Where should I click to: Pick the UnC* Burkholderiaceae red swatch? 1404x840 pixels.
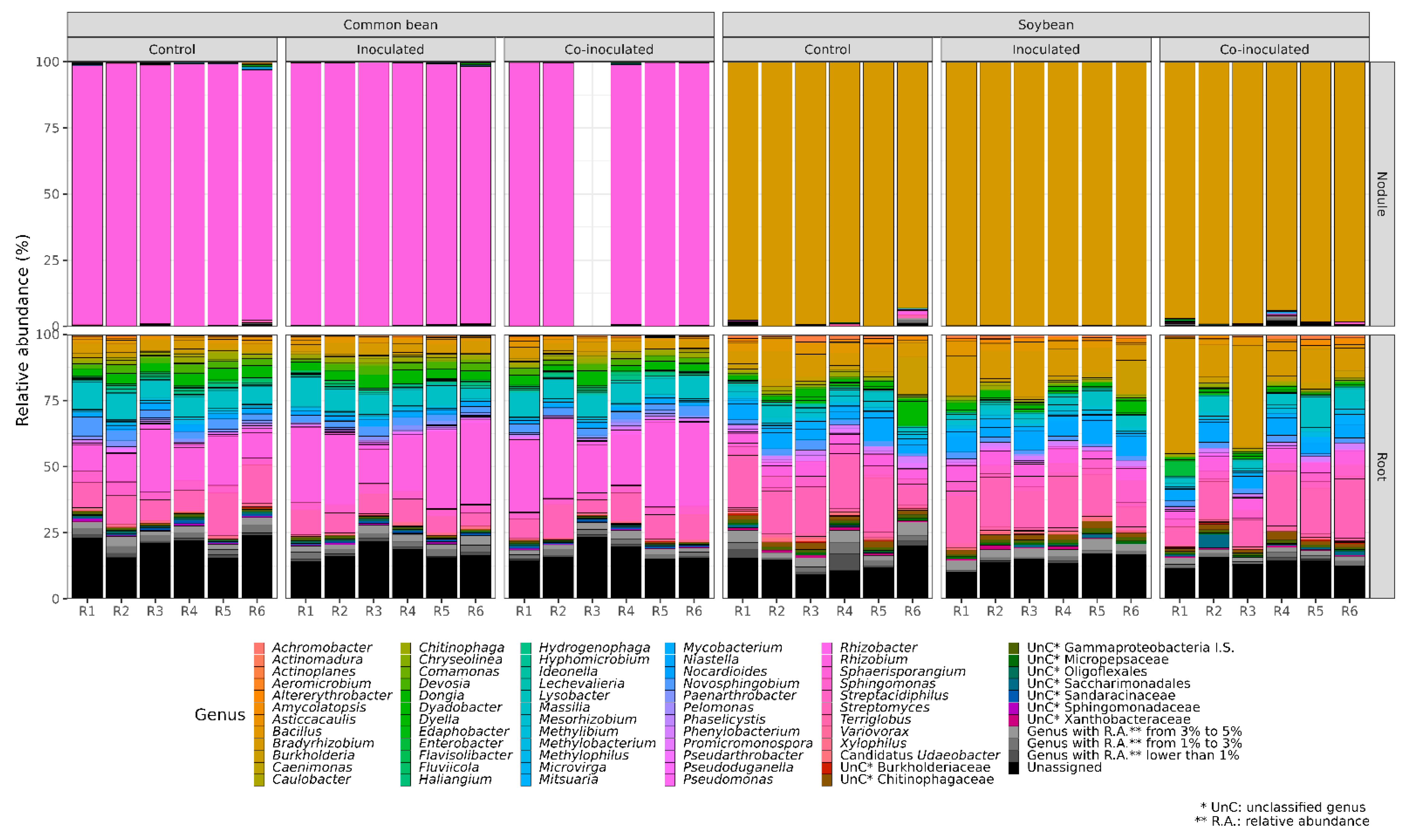[827, 768]
